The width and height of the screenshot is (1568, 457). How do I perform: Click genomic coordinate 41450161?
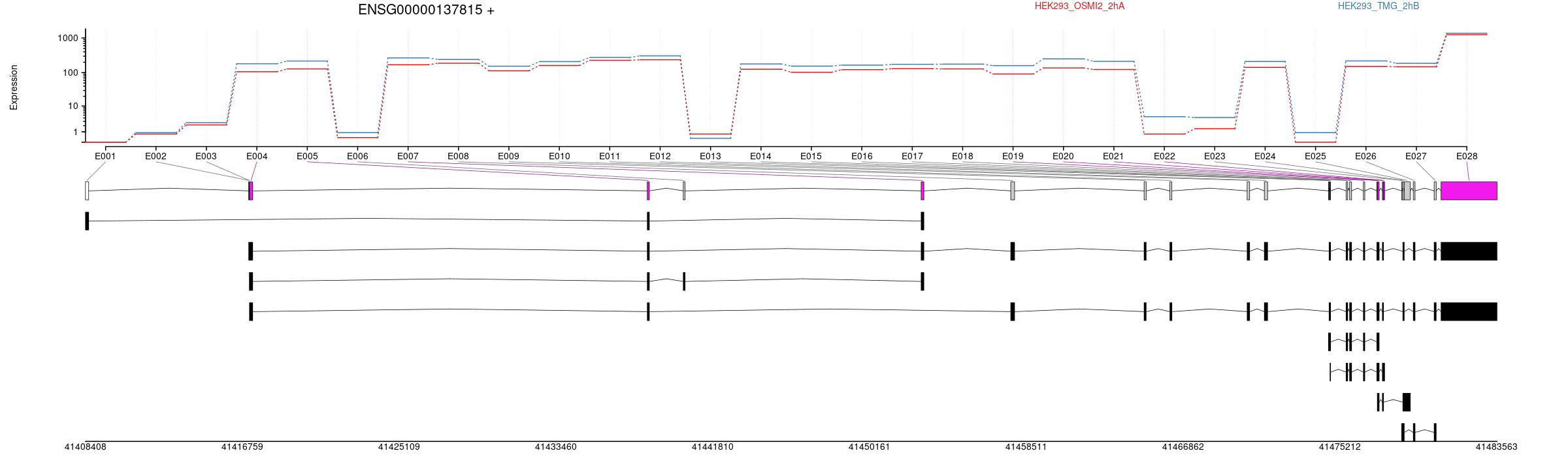point(869,447)
